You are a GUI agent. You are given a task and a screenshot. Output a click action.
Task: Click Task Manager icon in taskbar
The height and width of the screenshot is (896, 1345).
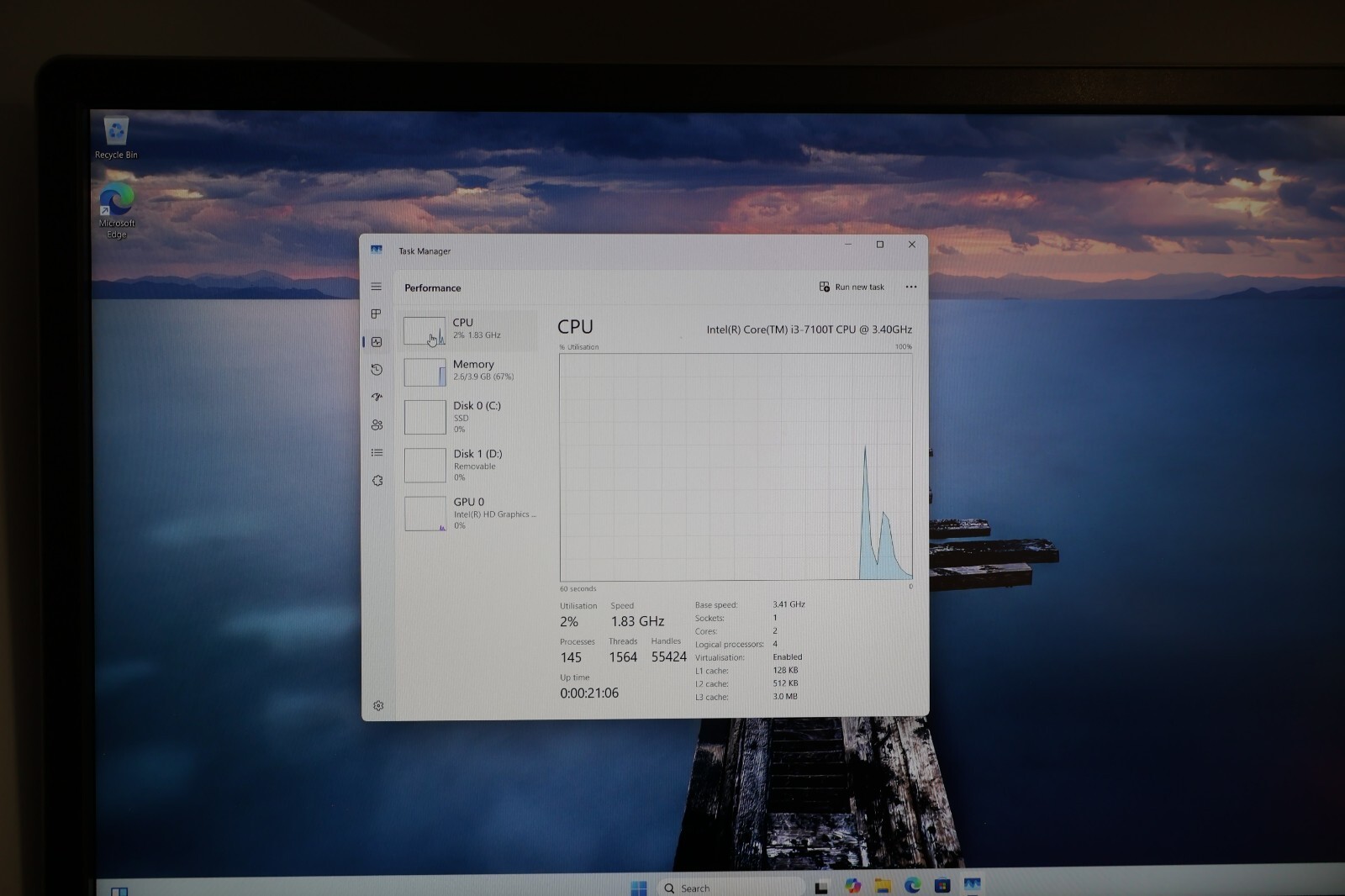pyautogui.click(x=973, y=884)
